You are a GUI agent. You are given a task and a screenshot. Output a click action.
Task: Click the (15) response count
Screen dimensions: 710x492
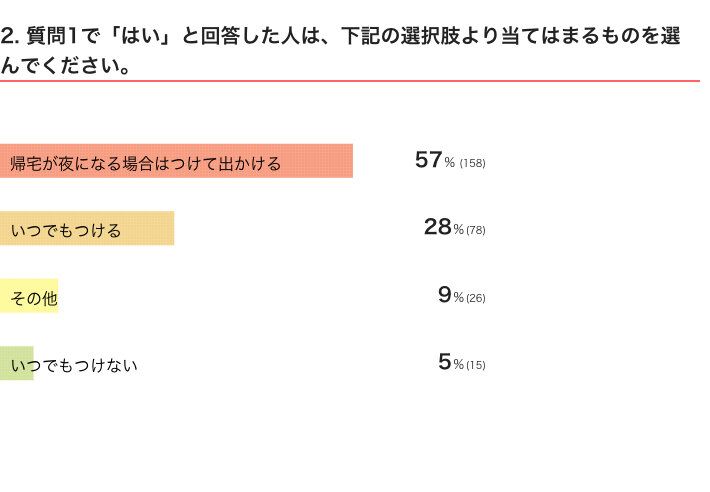pos(476,365)
